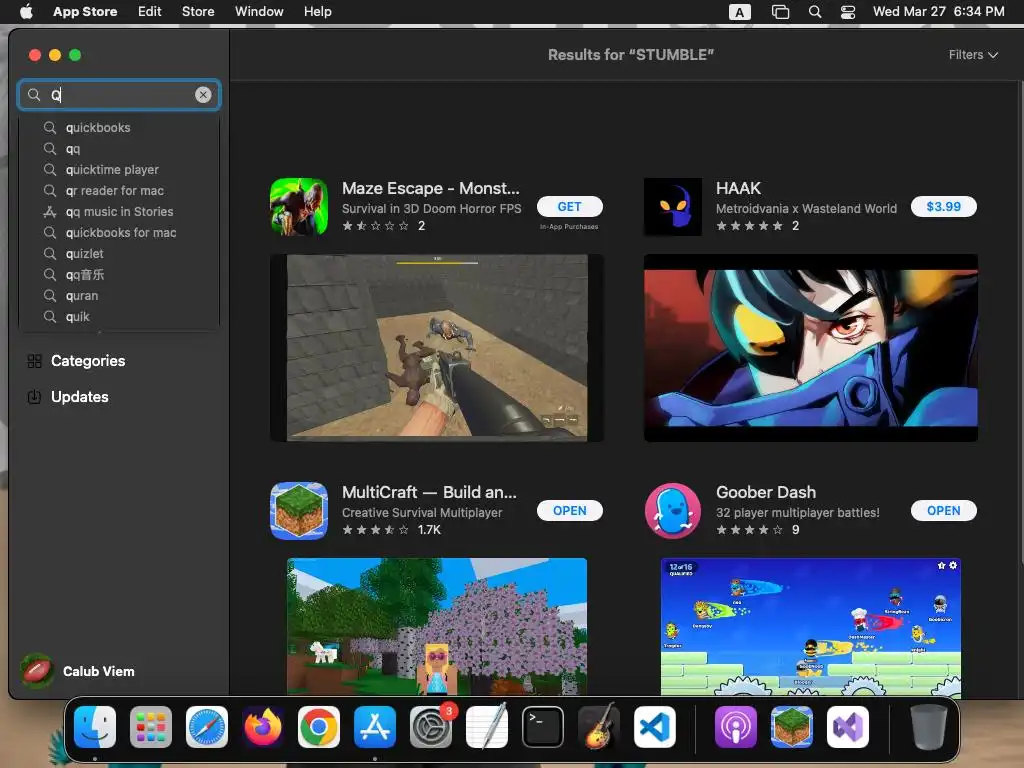
Task: Open the Goober Dash app
Action: pos(943,511)
